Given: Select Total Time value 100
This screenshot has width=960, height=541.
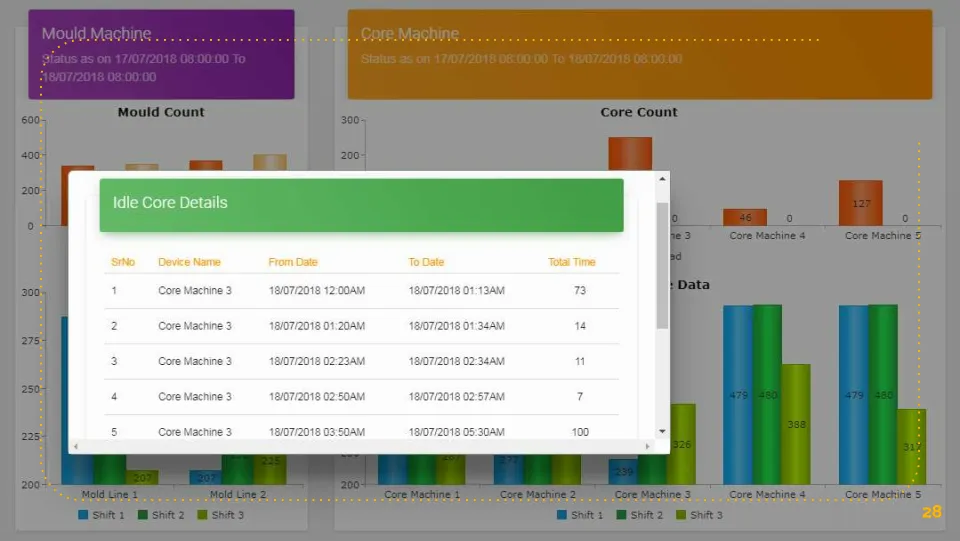Looking at the screenshot, I should (x=580, y=432).
